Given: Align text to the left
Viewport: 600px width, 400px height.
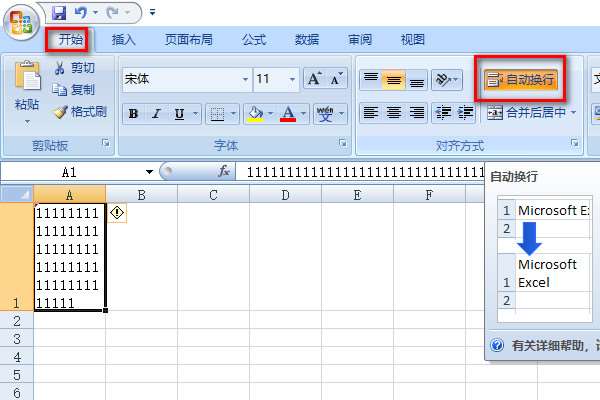Looking at the screenshot, I should pyautogui.click(x=371, y=113).
